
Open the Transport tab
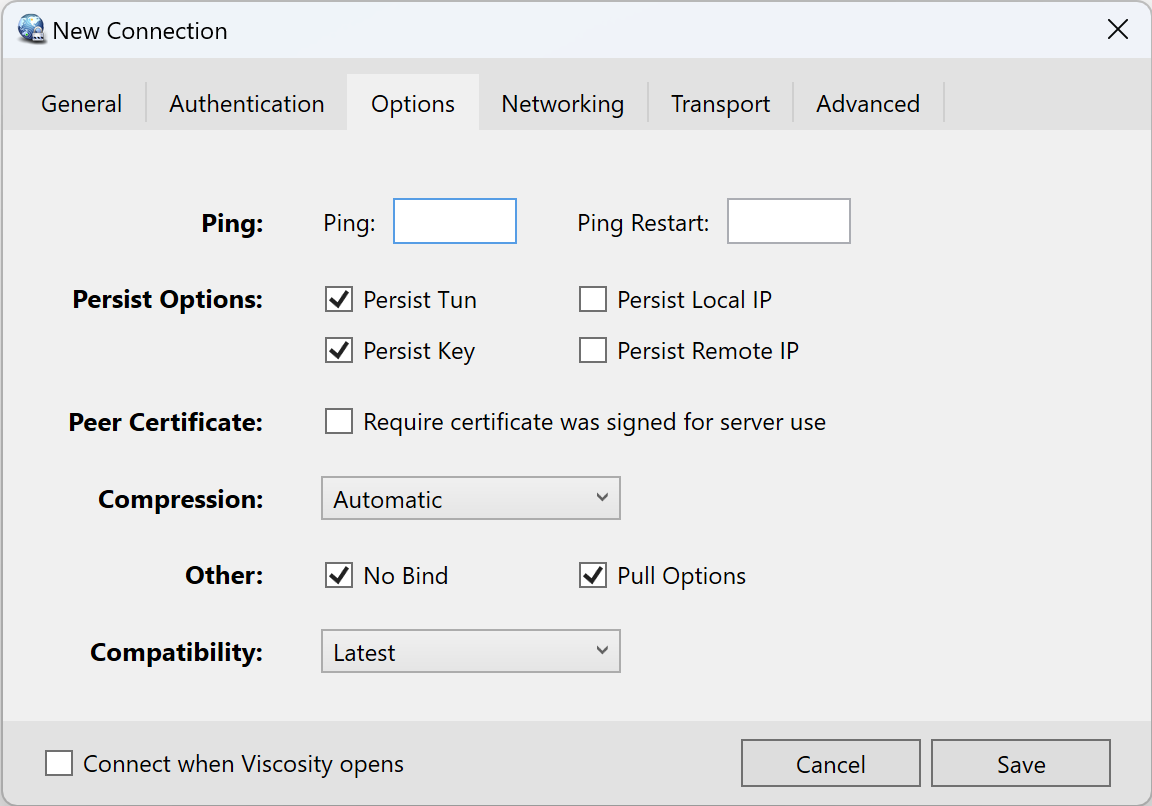721,104
